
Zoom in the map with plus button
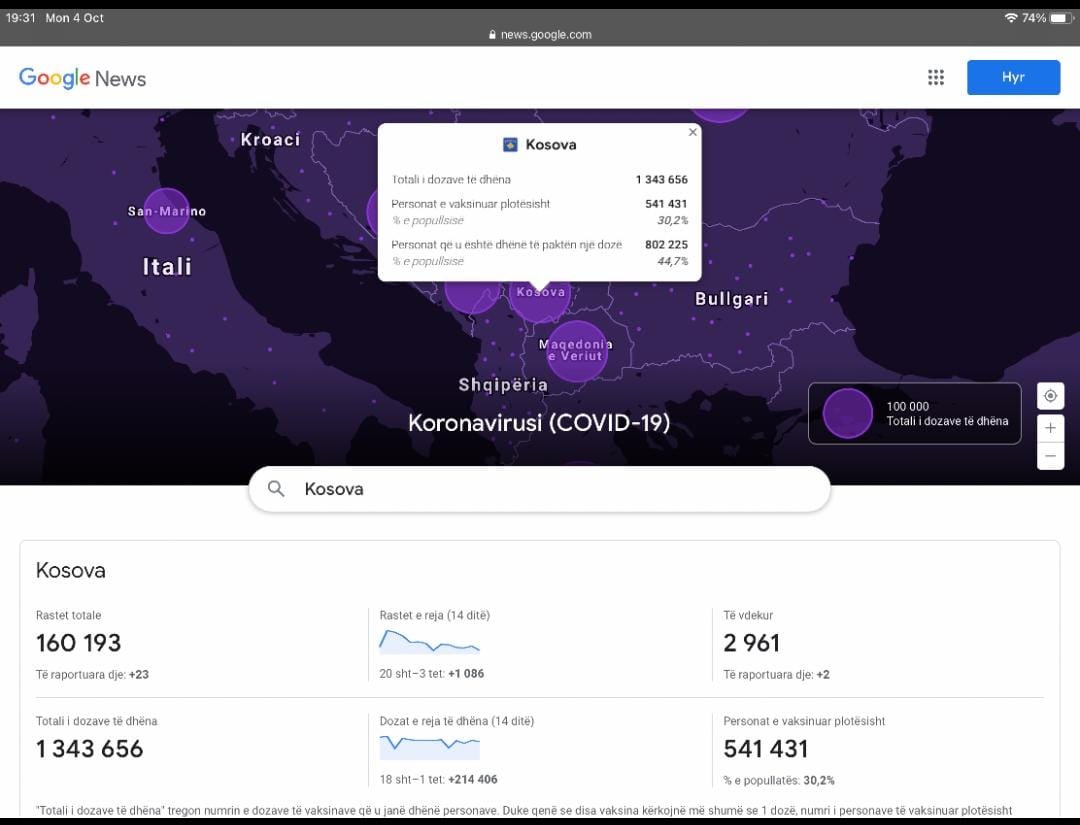[x=1050, y=428]
